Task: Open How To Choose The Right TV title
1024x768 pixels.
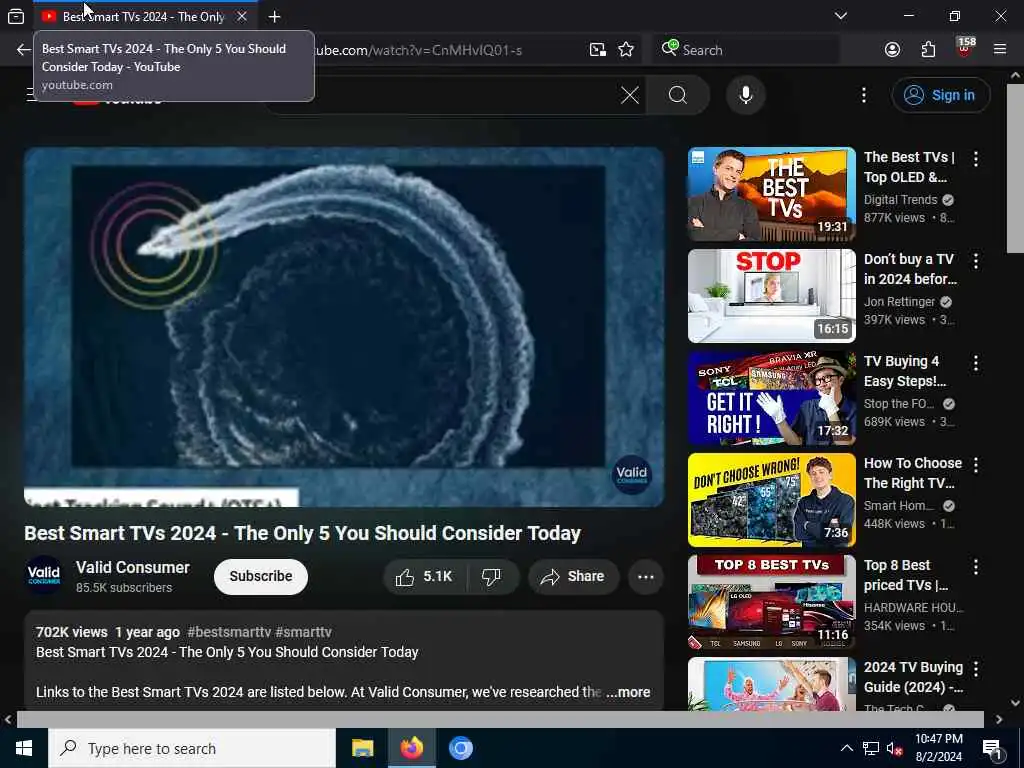Action: pos(912,473)
